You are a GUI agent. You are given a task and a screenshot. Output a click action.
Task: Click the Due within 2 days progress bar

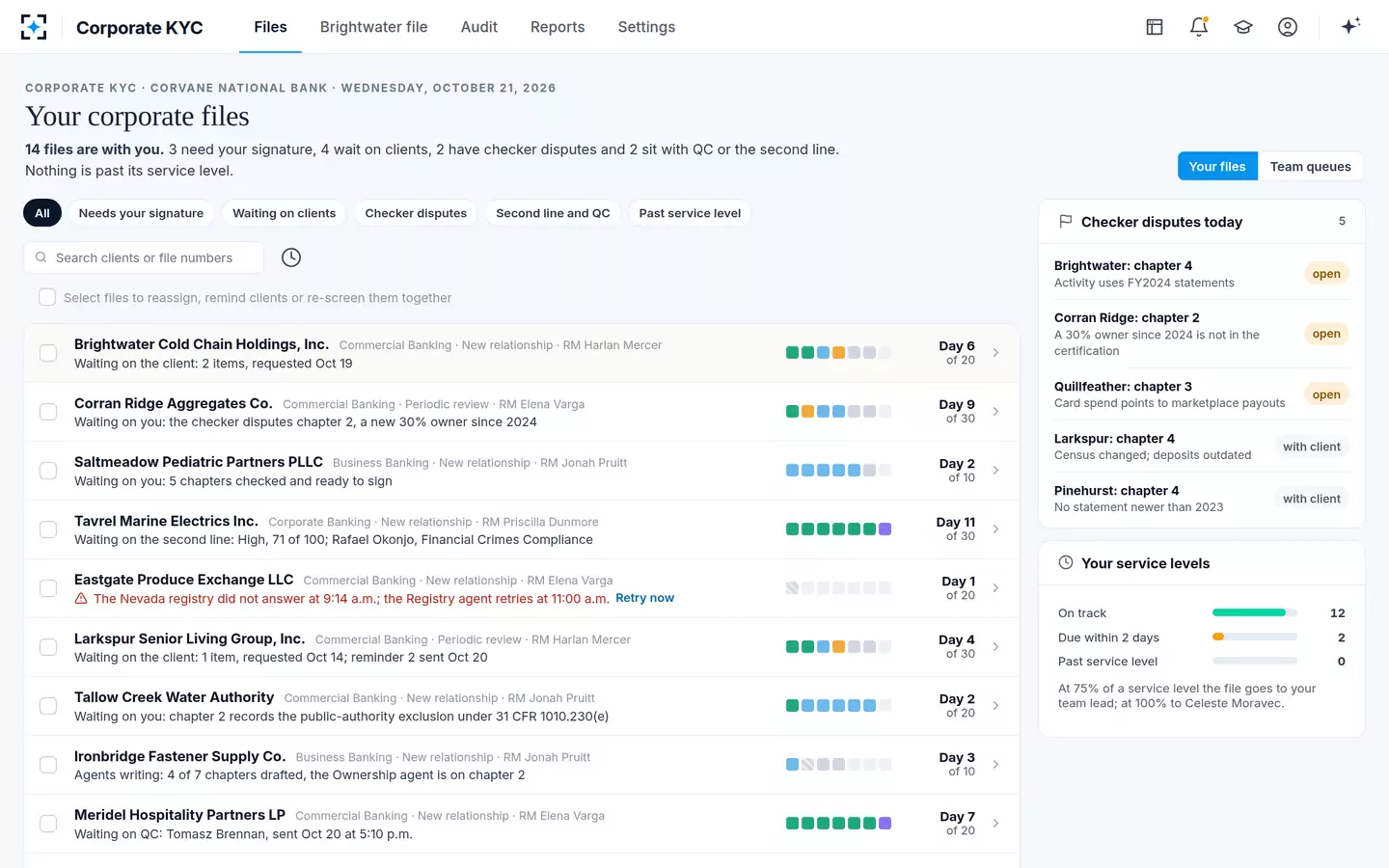(1254, 637)
